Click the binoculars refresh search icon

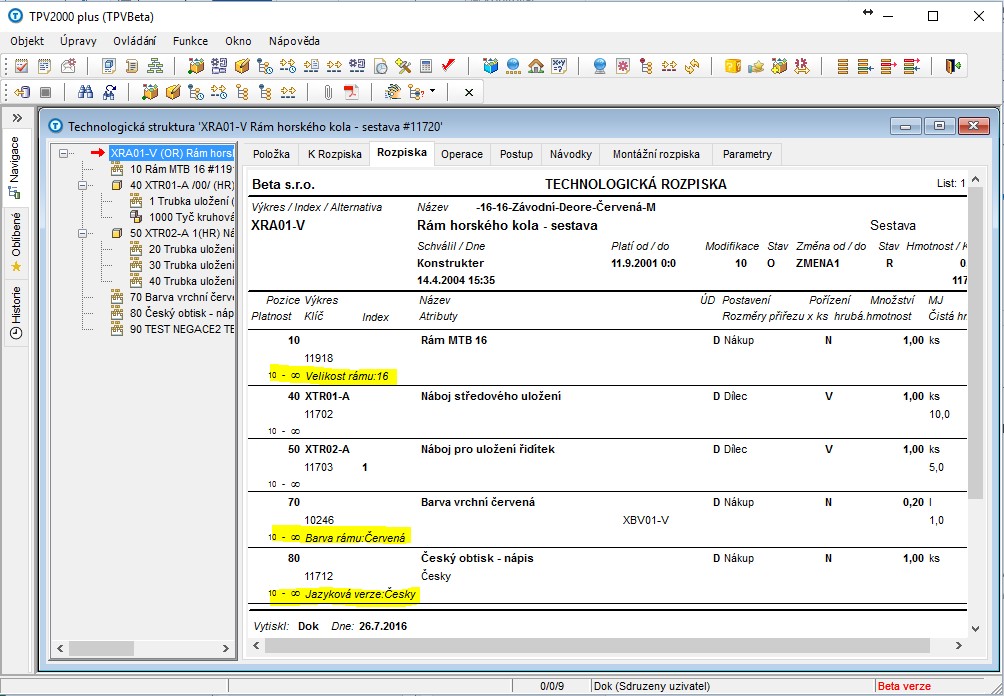coord(109,92)
